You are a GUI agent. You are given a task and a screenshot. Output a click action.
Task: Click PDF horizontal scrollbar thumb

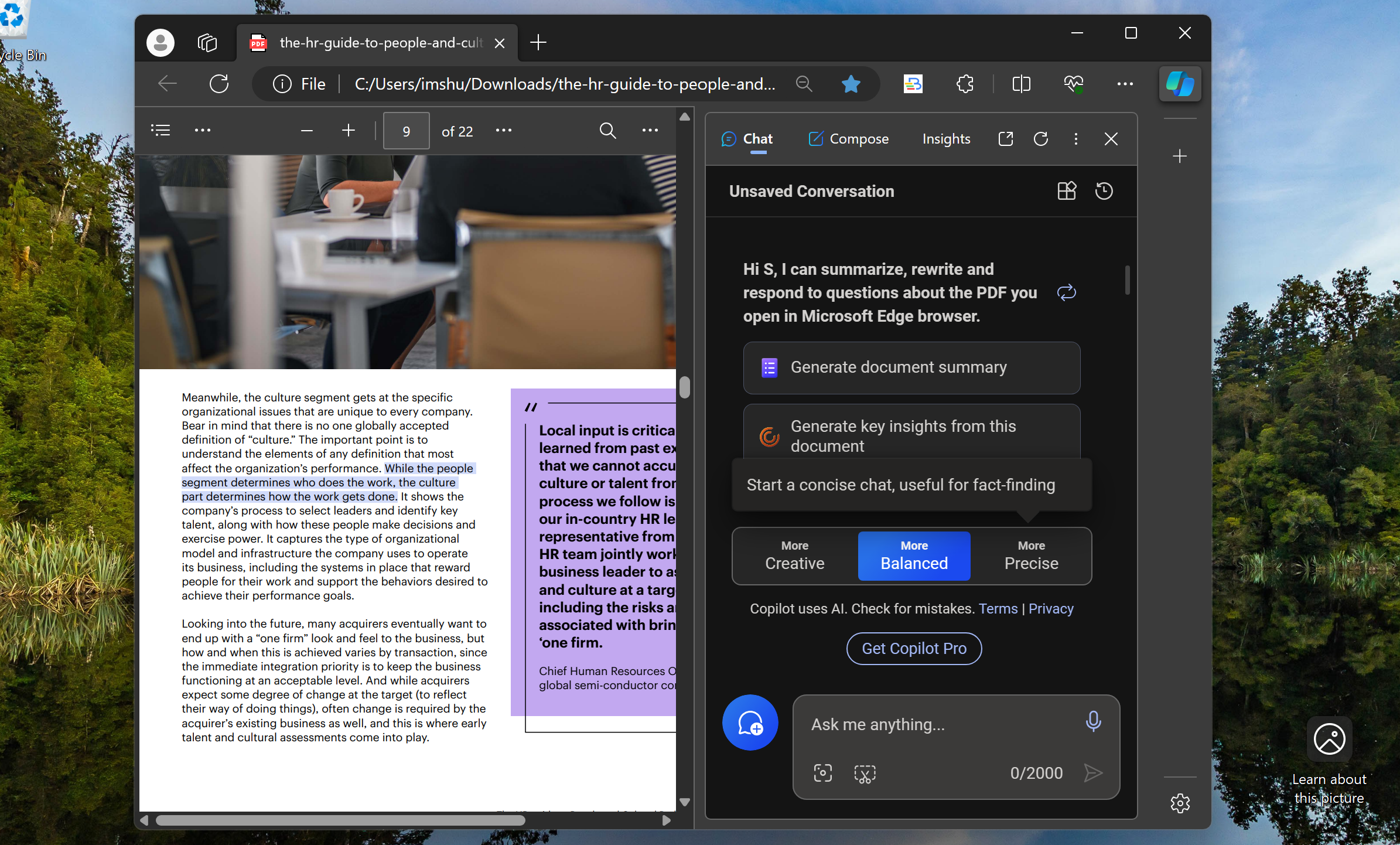[340, 820]
